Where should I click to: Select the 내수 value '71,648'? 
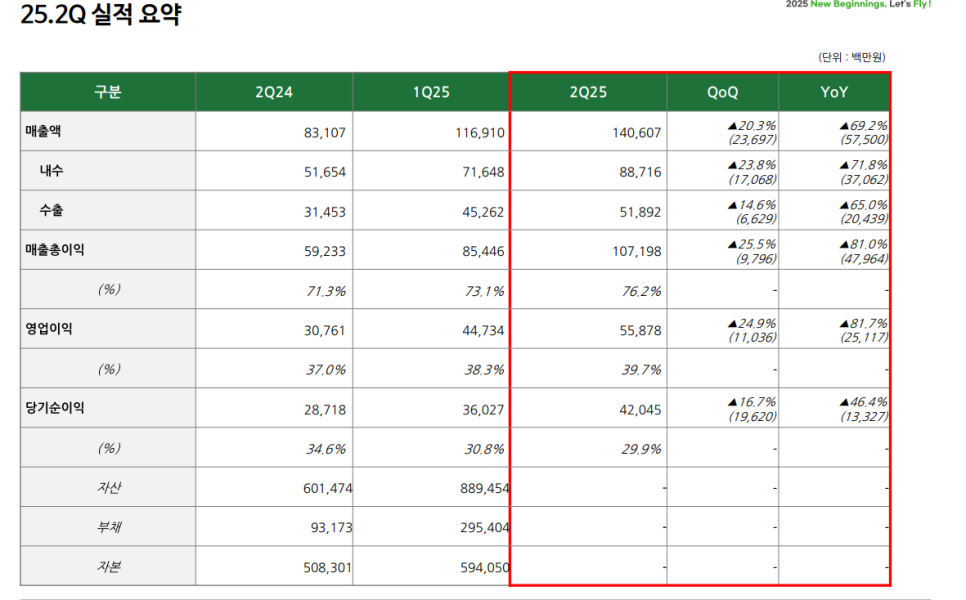tap(484, 172)
